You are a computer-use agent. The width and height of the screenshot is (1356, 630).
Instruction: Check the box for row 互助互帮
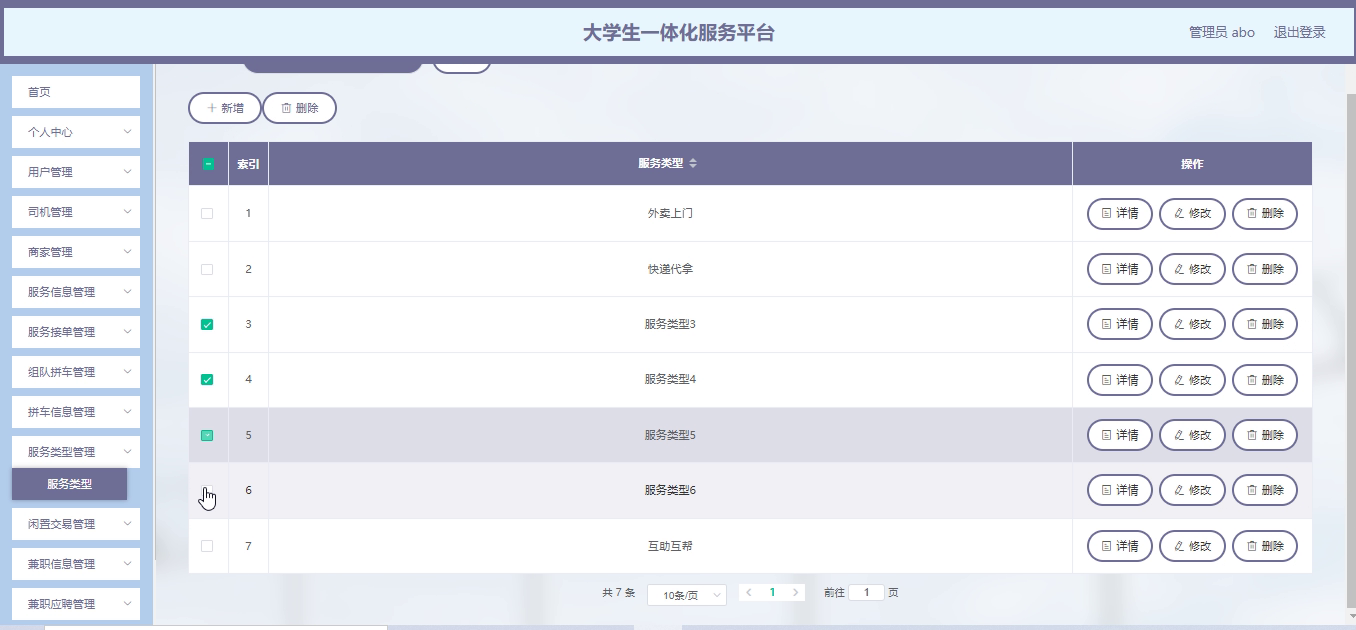coord(207,546)
